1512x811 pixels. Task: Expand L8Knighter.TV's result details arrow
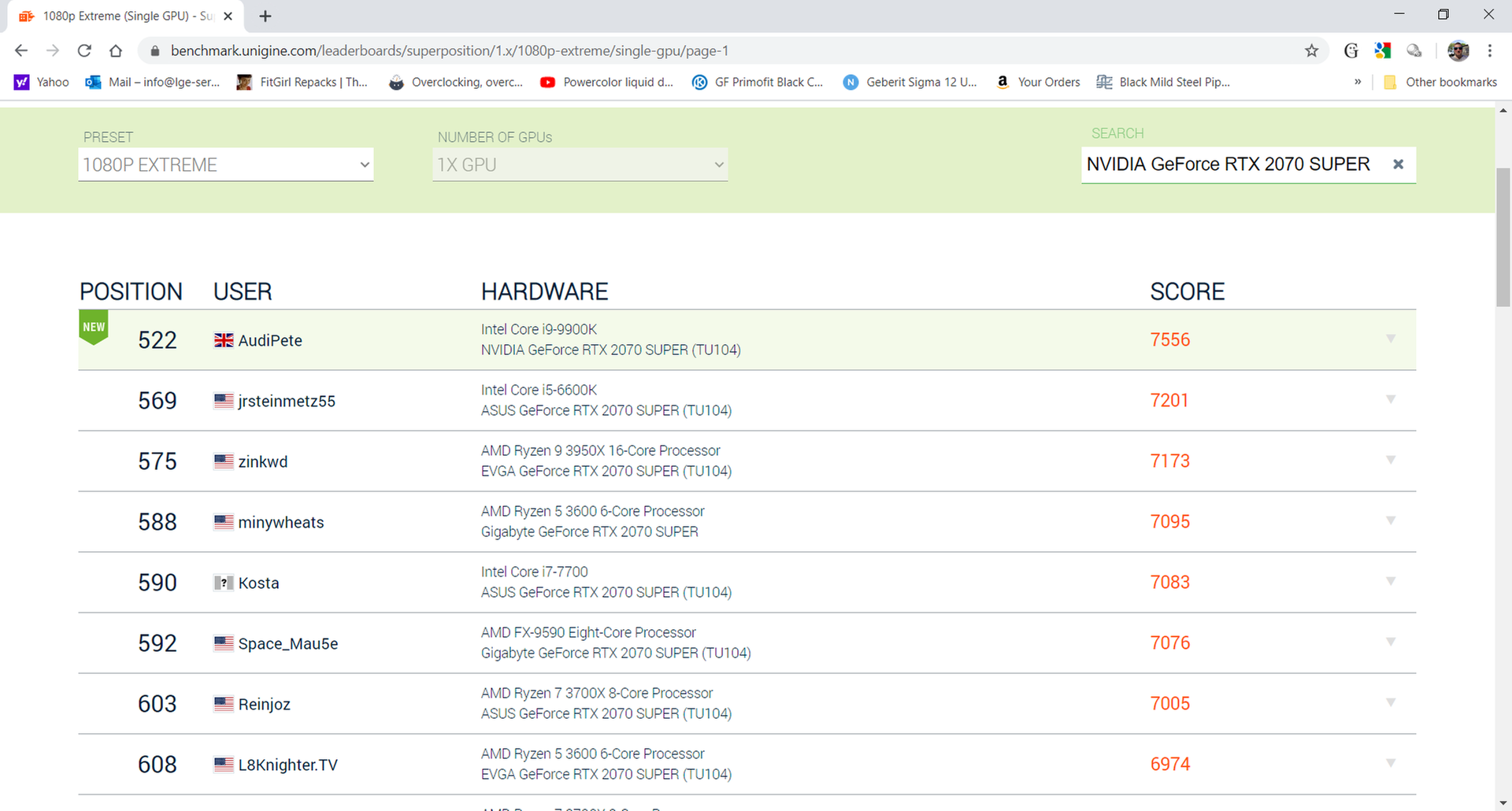(1391, 763)
